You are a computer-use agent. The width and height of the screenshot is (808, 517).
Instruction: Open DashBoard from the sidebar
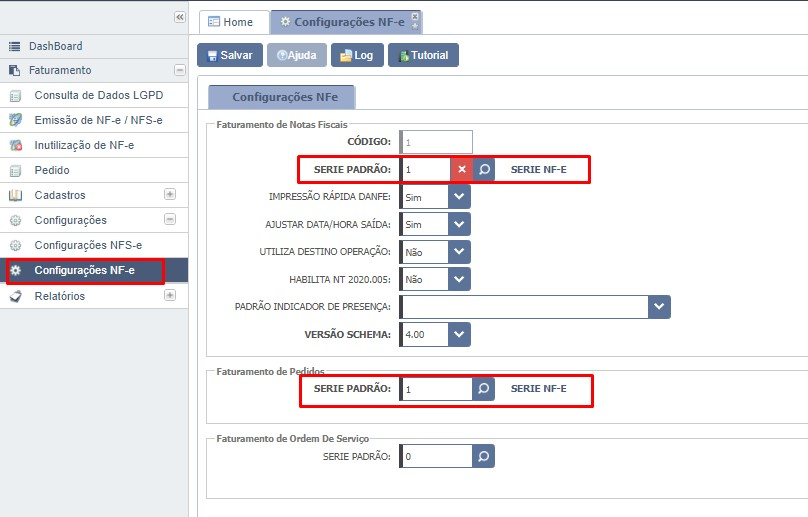coord(56,46)
